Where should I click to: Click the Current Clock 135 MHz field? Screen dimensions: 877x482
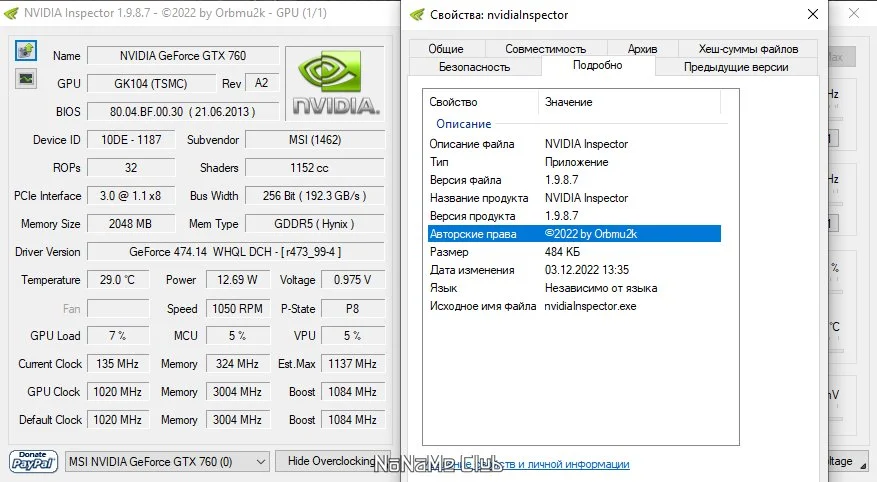[118, 363]
